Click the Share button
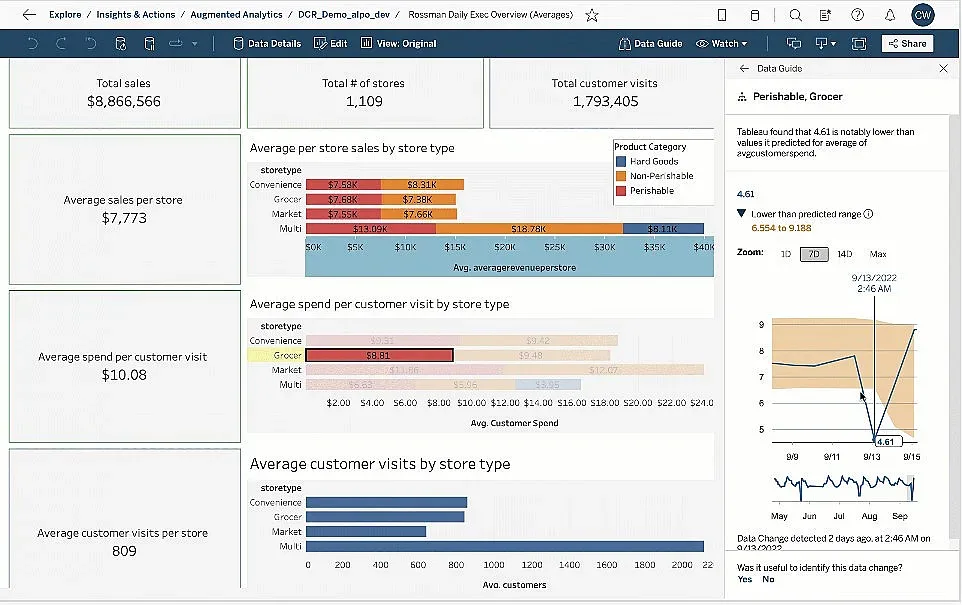This screenshot has height=605, width=962. (x=907, y=44)
